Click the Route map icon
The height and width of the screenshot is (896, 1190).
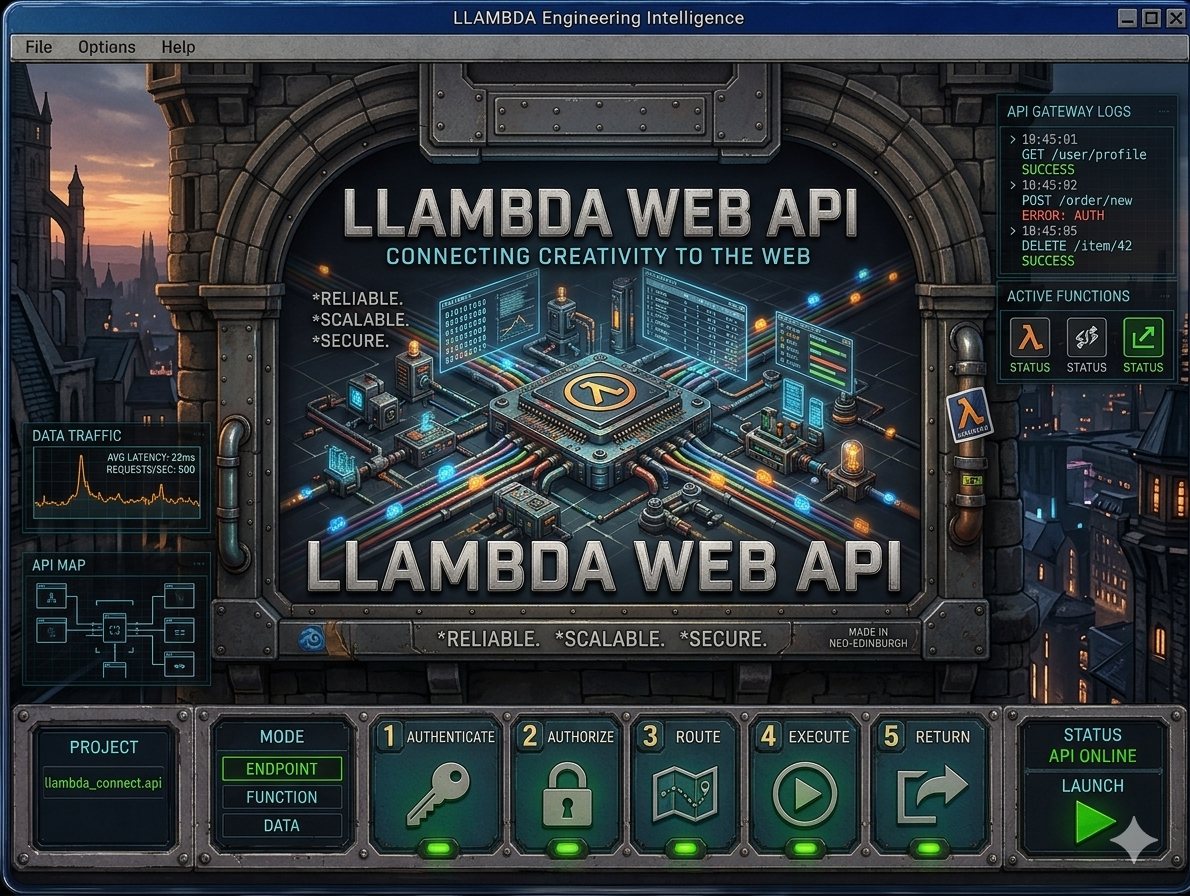685,794
